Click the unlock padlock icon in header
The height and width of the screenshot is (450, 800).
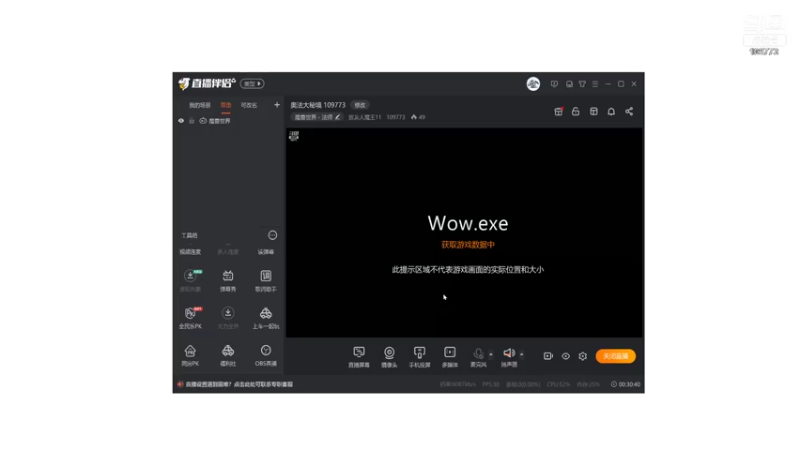576,111
